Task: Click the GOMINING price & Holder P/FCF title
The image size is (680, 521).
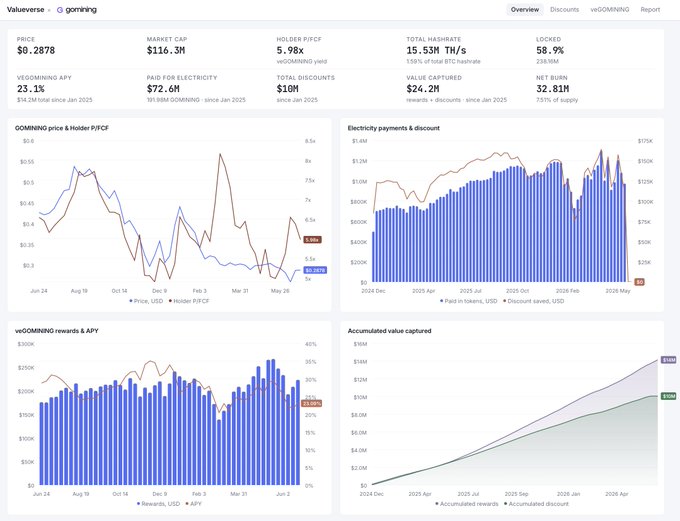Action: point(62,128)
